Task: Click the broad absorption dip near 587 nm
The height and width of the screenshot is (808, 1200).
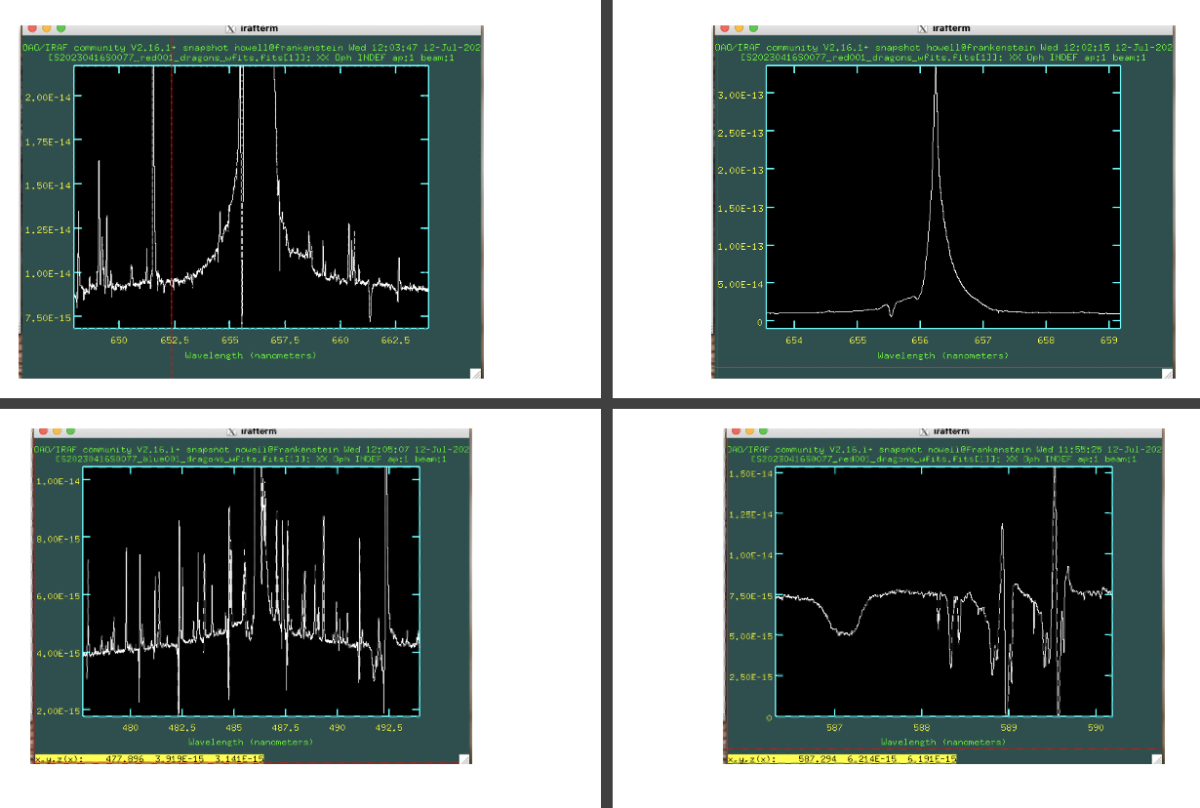Action: [x=847, y=631]
